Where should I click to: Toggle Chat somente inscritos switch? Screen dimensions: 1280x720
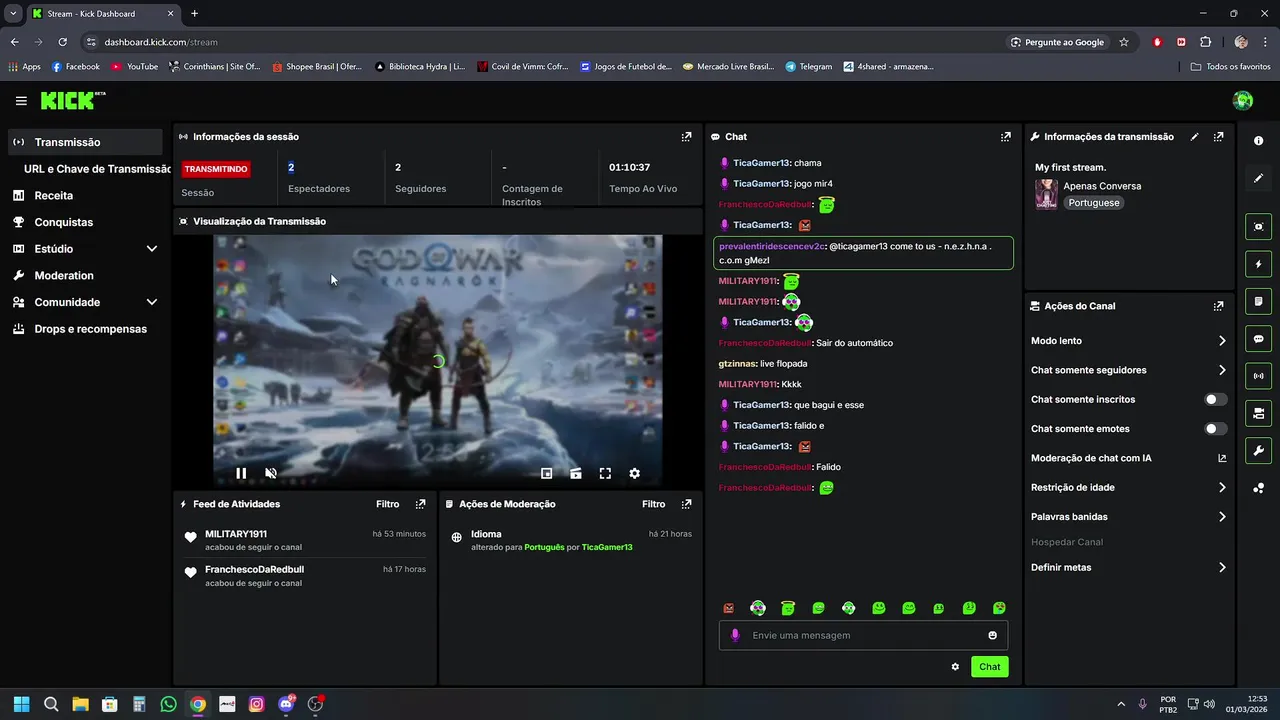click(x=1215, y=399)
